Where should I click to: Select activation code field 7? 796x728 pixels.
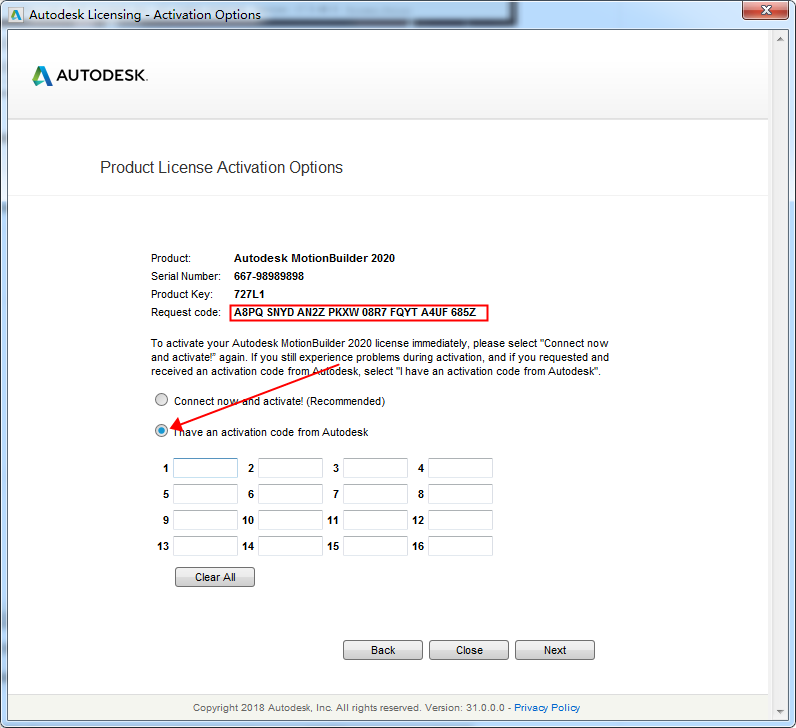click(x=375, y=494)
